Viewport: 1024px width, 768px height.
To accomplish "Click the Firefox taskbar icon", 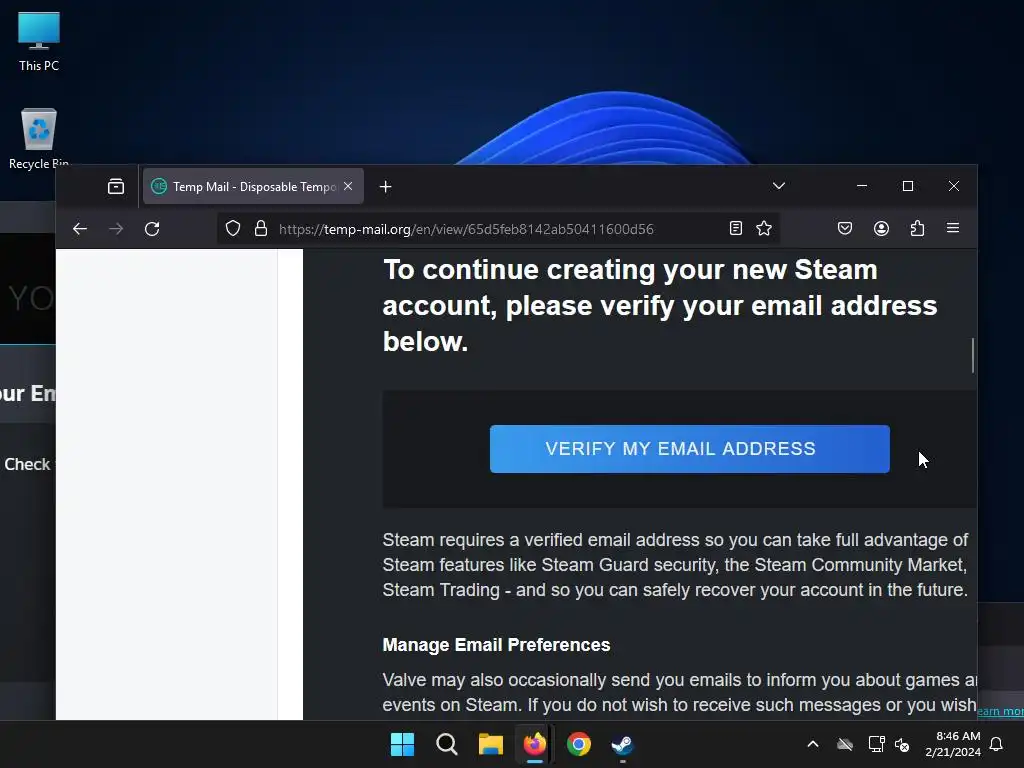I will tap(535, 744).
